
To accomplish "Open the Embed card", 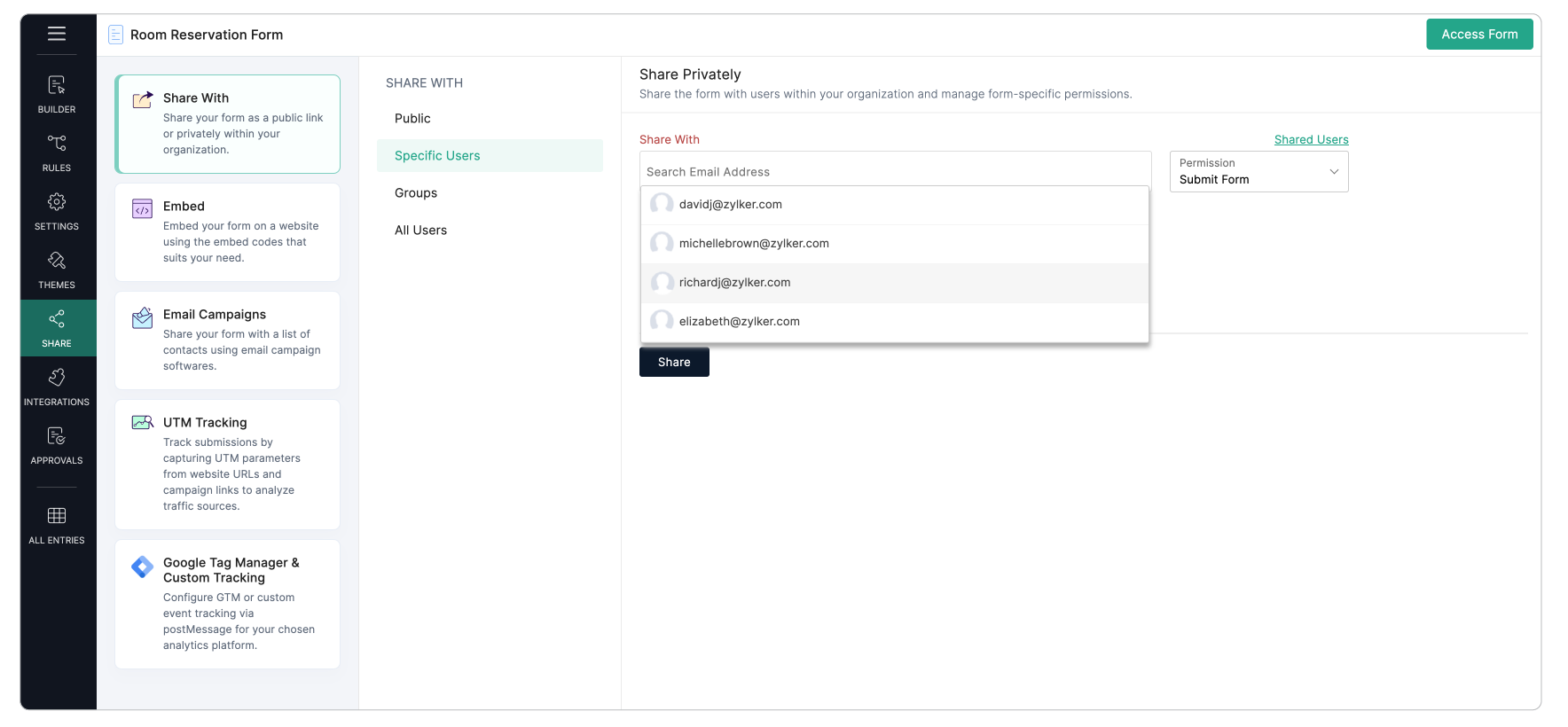I will (227, 232).
